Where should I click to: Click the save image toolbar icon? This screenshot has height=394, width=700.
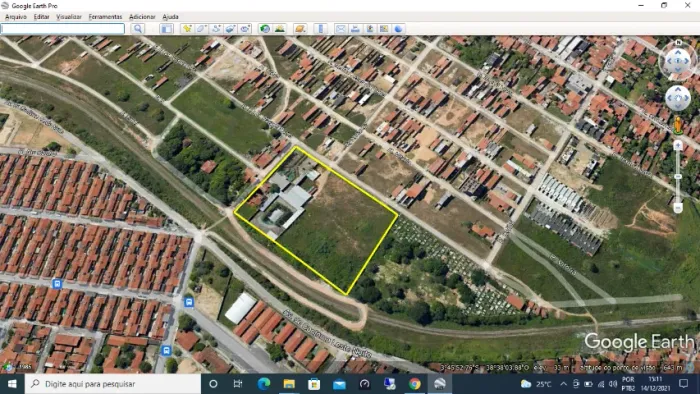[x=370, y=29]
